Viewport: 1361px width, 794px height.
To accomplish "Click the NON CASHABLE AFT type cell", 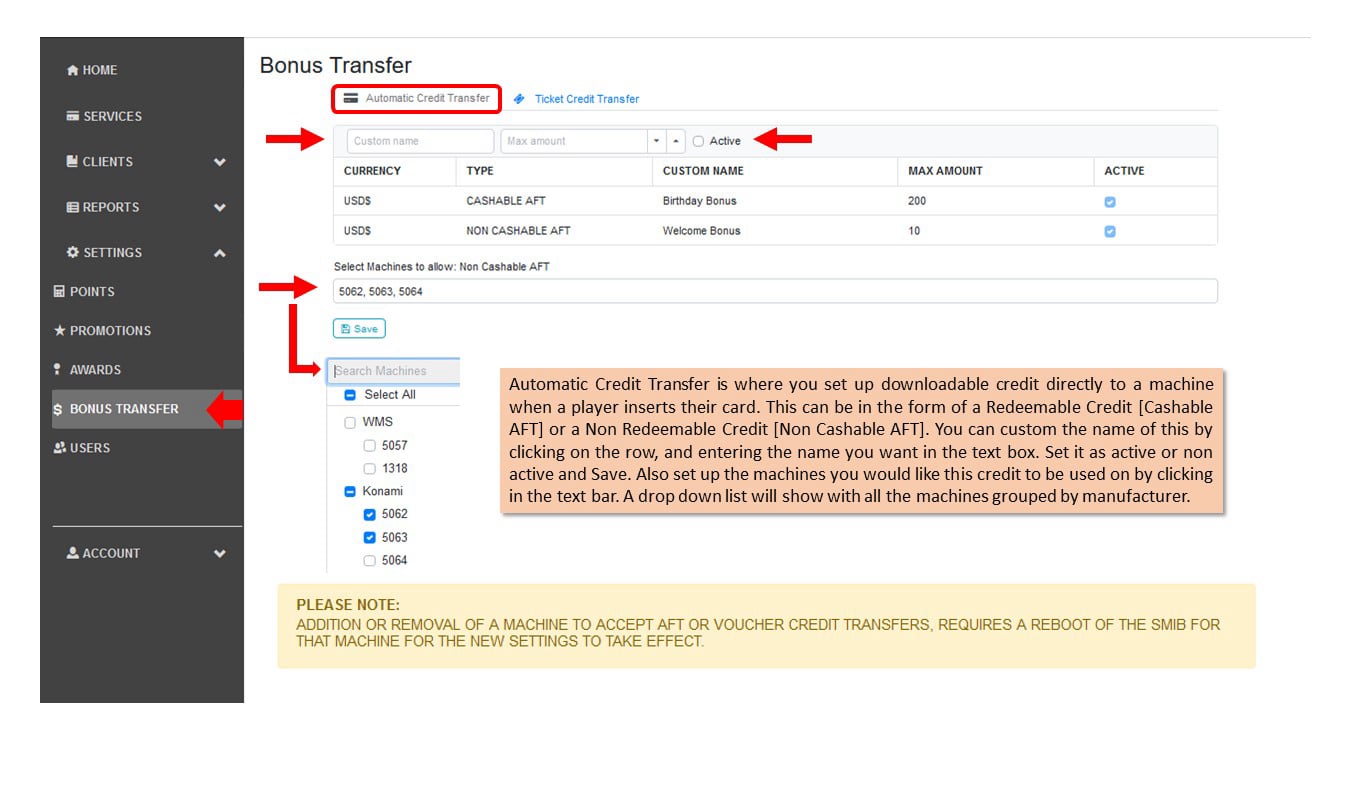I will point(518,231).
